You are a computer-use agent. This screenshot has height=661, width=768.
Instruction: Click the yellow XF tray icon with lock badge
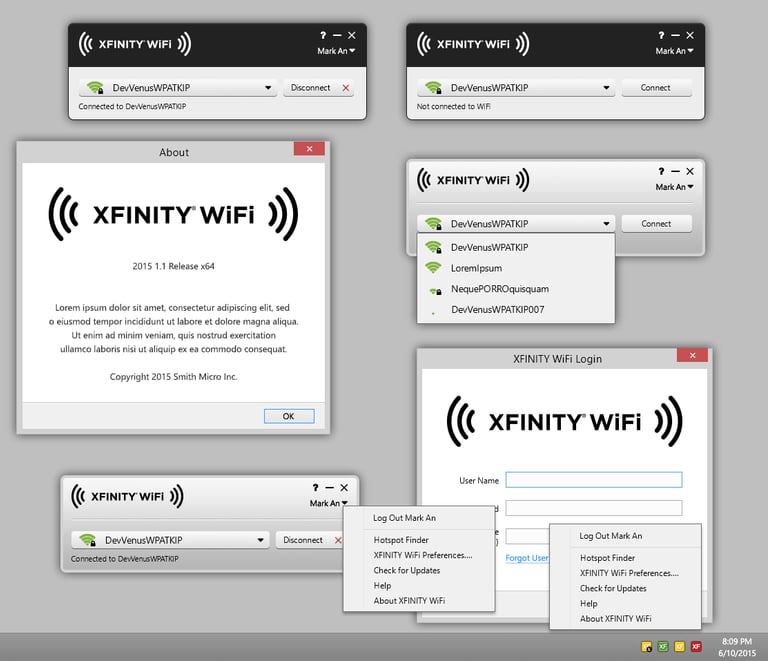coord(647,647)
